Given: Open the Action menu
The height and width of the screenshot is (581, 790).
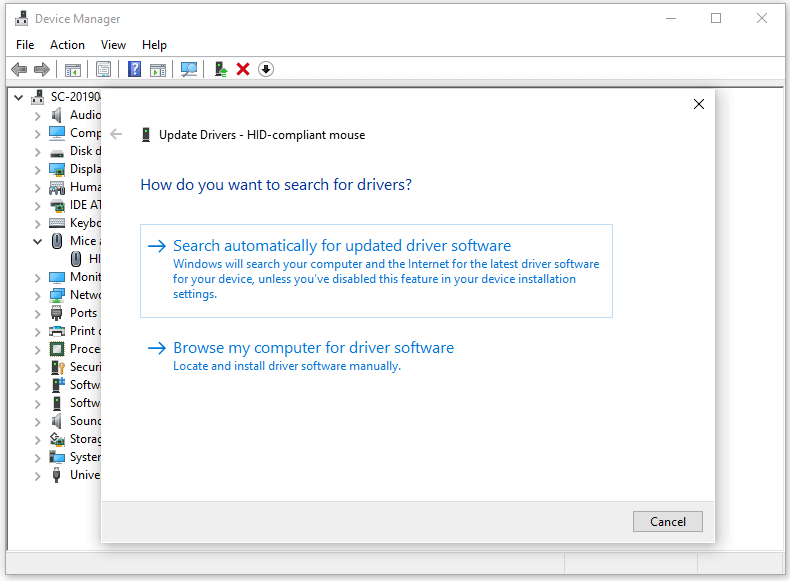Looking at the screenshot, I should 67,45.
